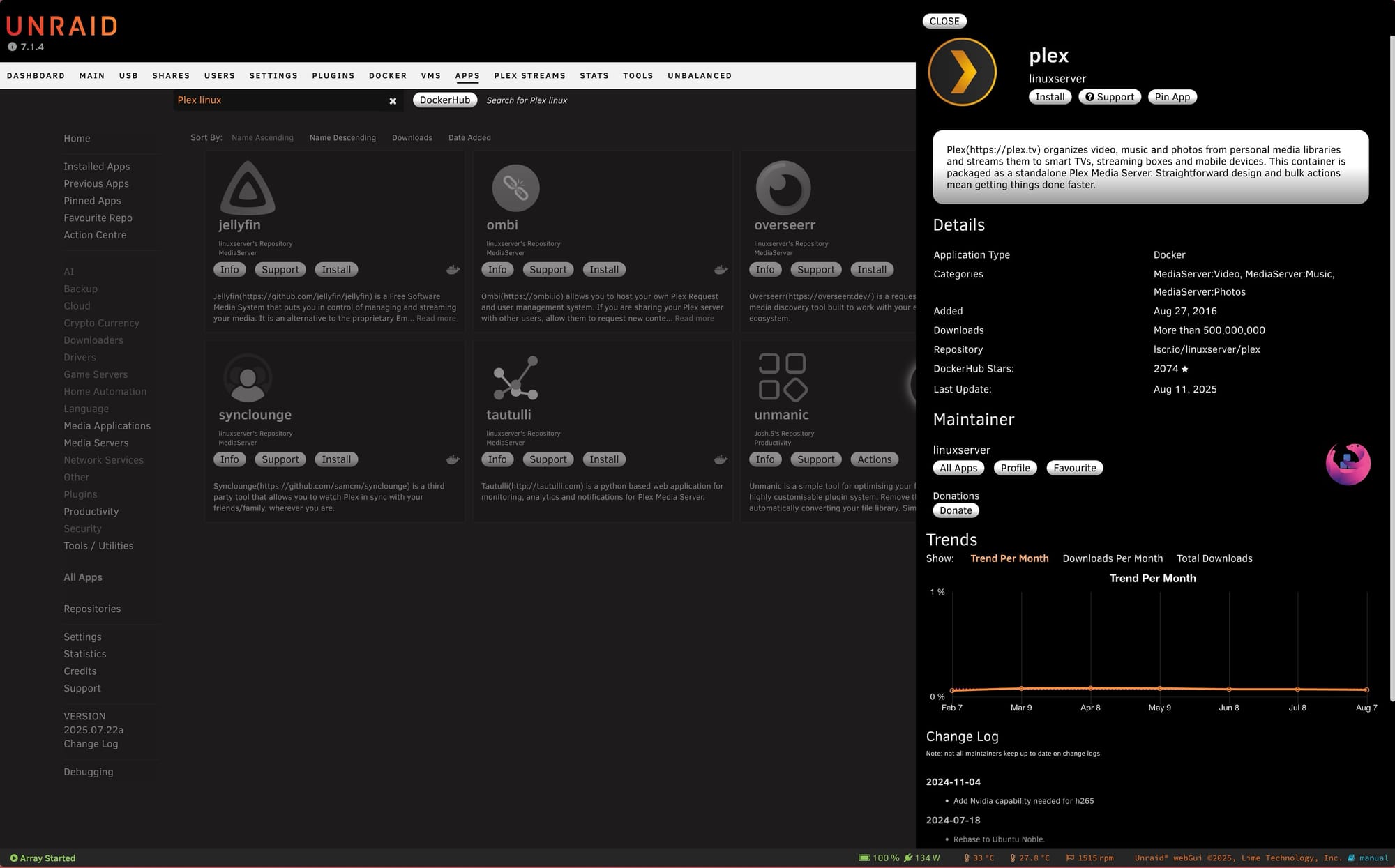This screenshot has height=868, width=1395.
Task: Click the plex Support button
Action: pyautogui.click(x=1109, y=97)
